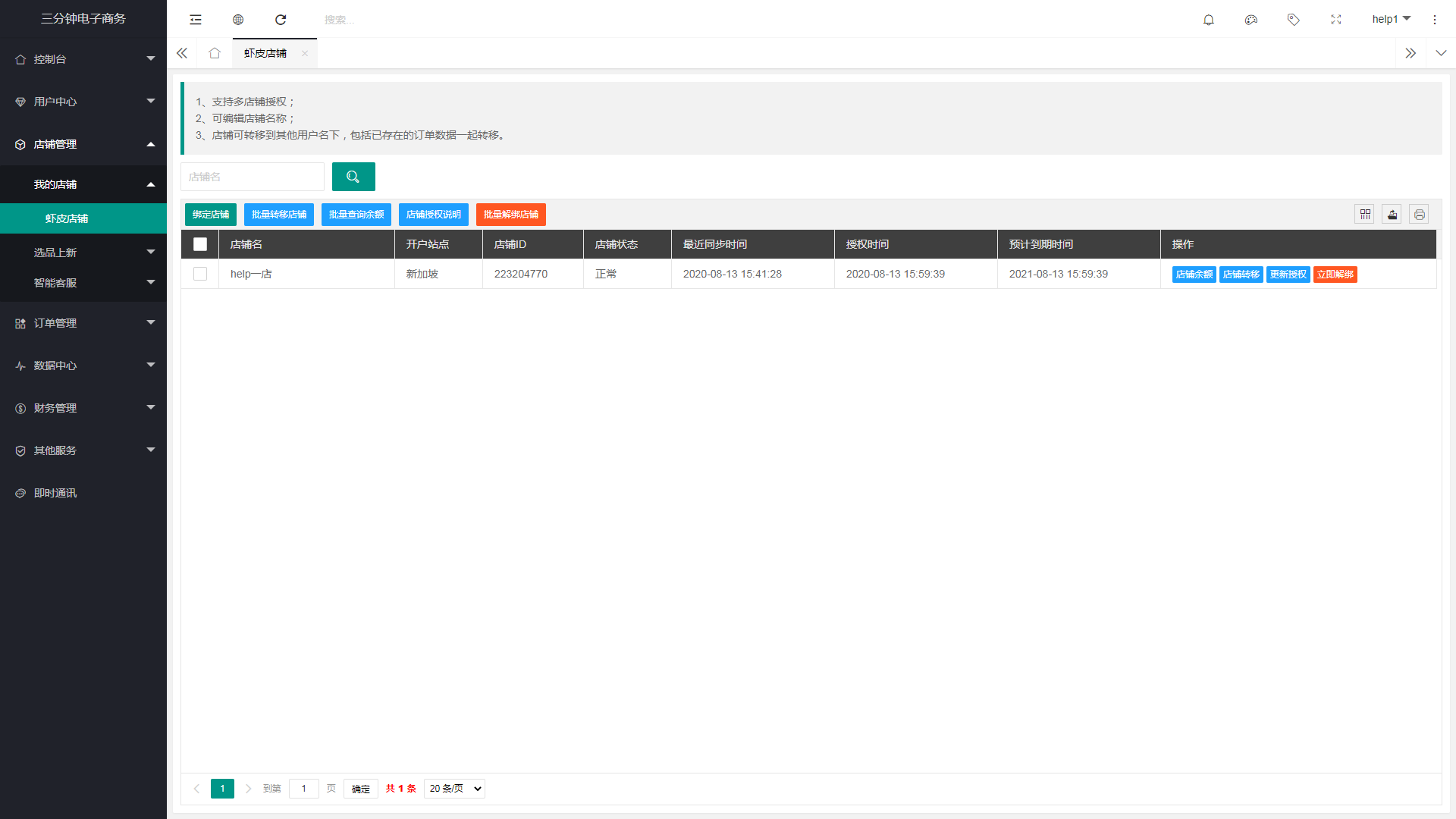
Task: Open the theme palette icon
Action: coord(1251,20)
